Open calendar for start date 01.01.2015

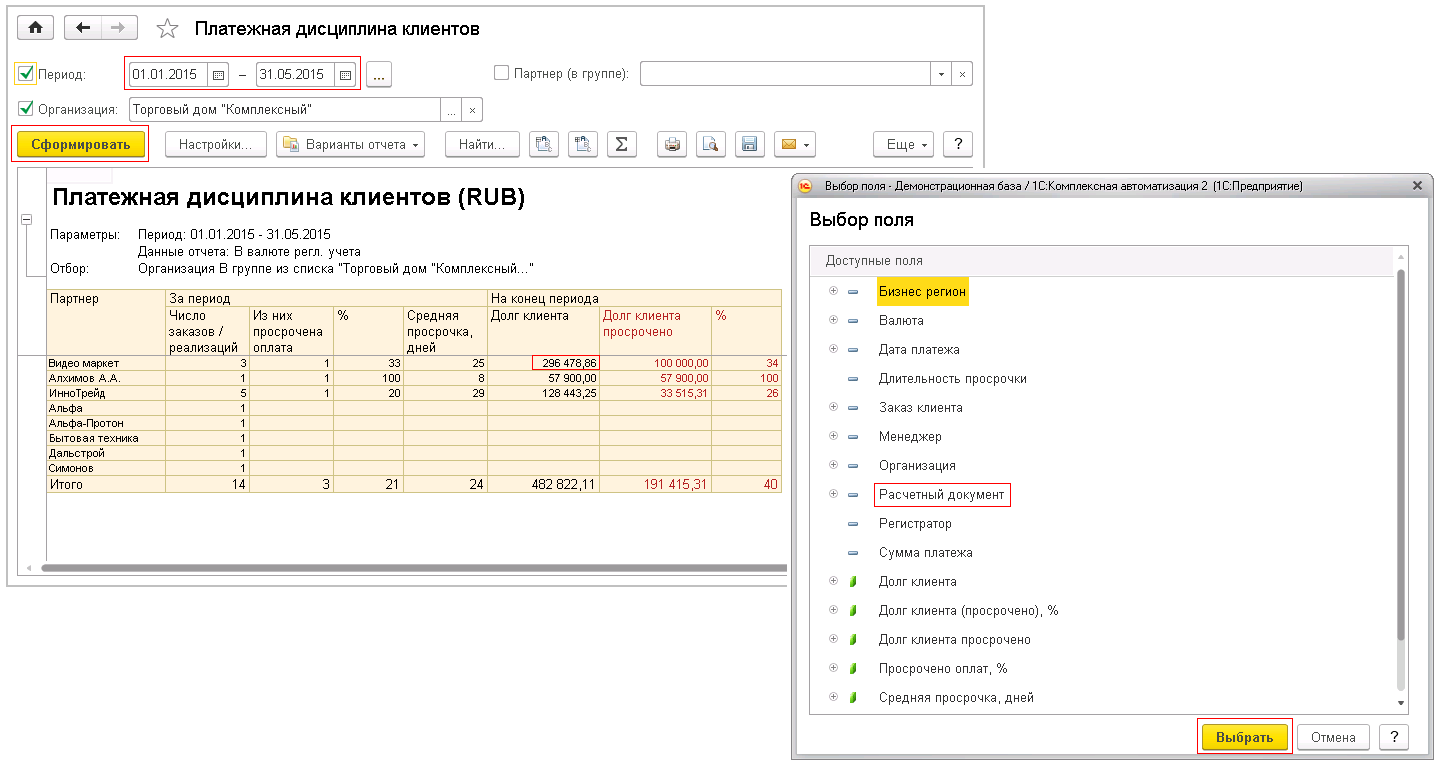click(218, 74)
